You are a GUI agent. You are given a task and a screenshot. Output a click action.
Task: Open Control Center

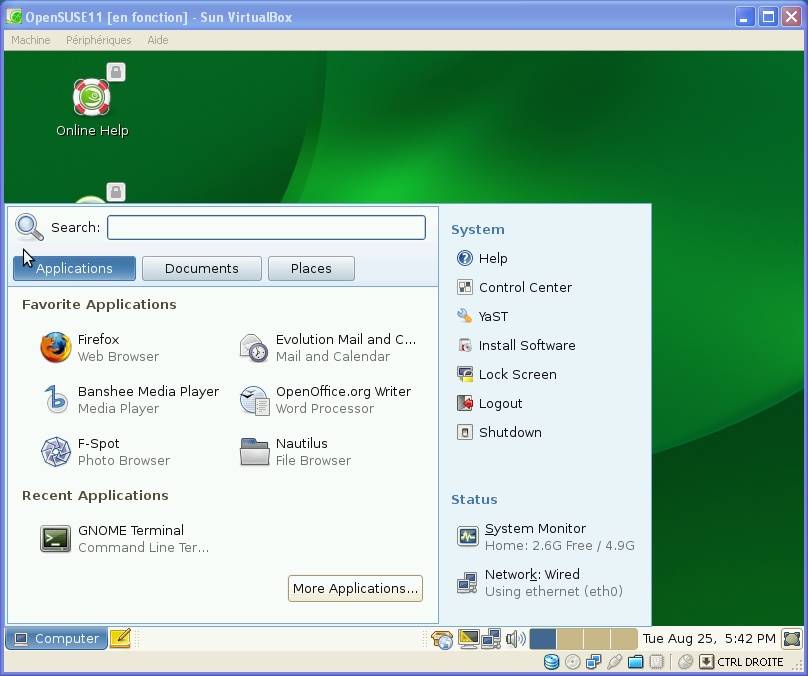[514, 287]
